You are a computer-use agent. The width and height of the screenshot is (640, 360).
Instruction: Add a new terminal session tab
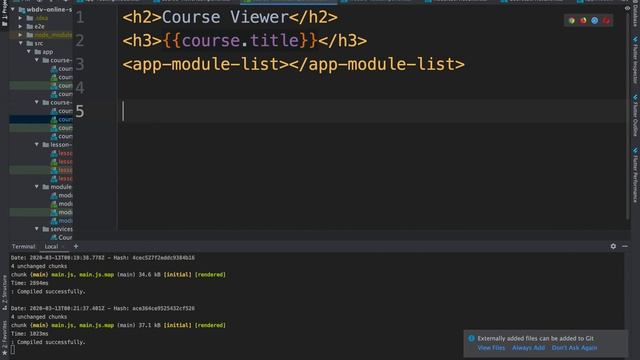pos(76,246)
